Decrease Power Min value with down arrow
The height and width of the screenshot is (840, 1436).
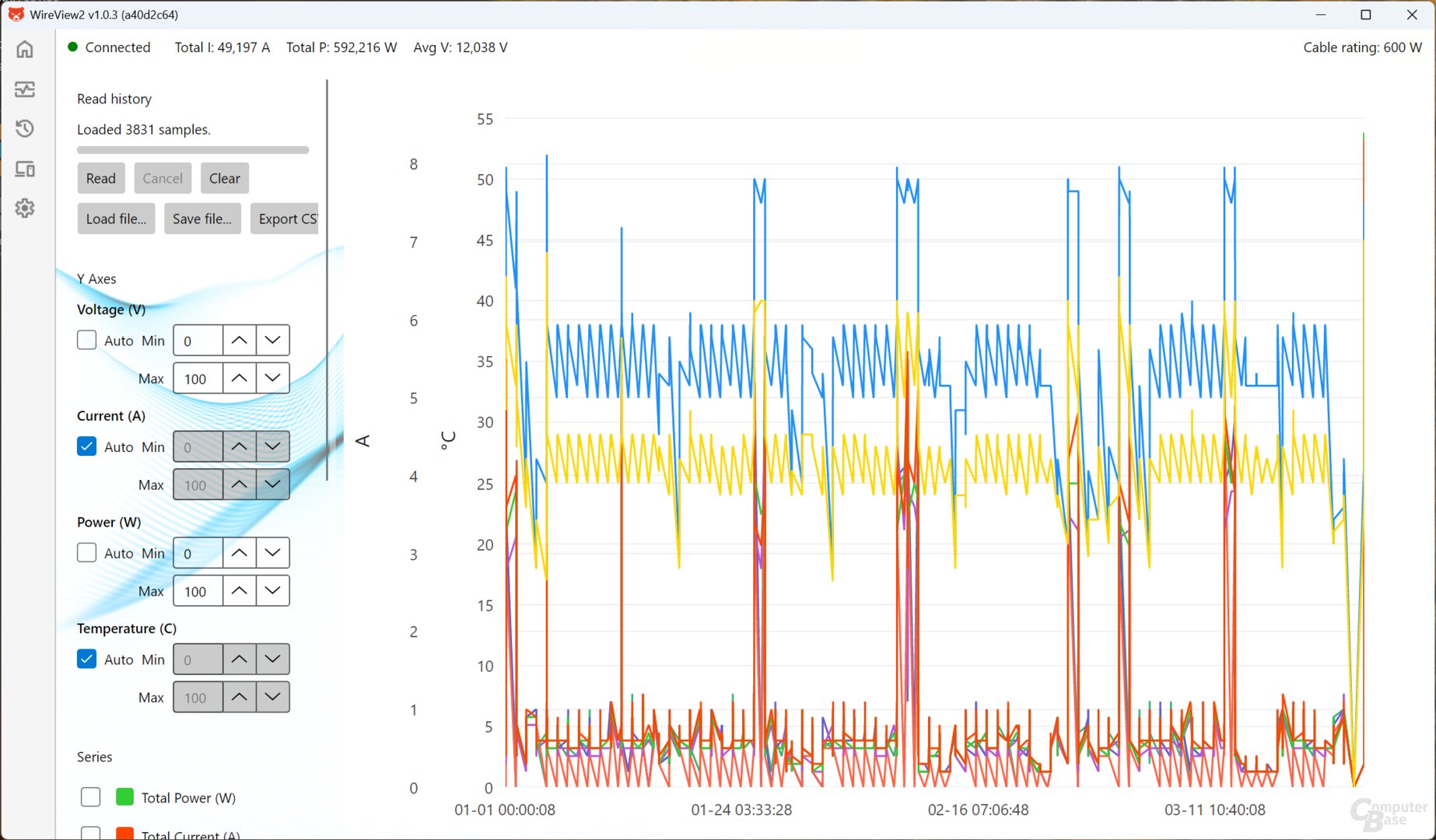pos(272,553)
